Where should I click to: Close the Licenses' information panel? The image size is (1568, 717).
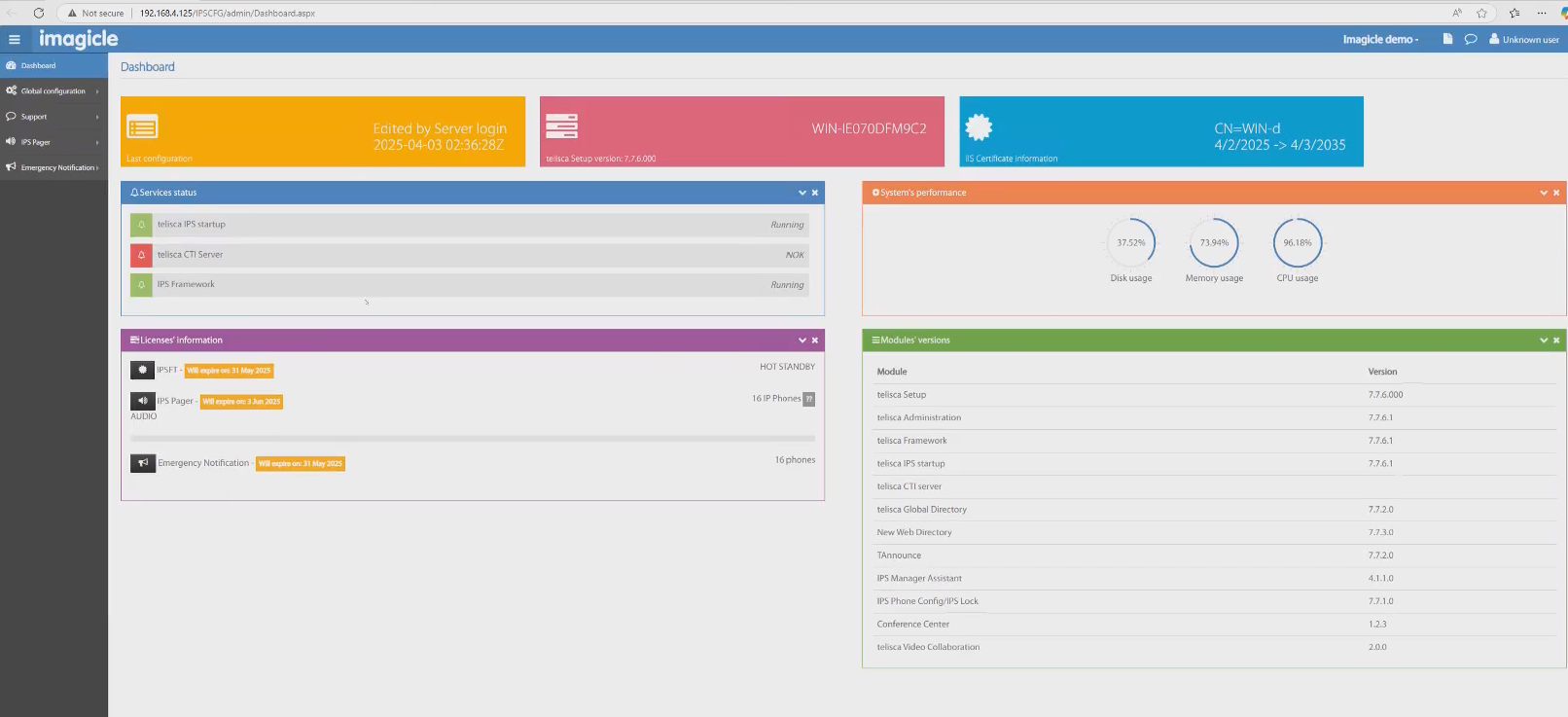click(x=815, y=341)
